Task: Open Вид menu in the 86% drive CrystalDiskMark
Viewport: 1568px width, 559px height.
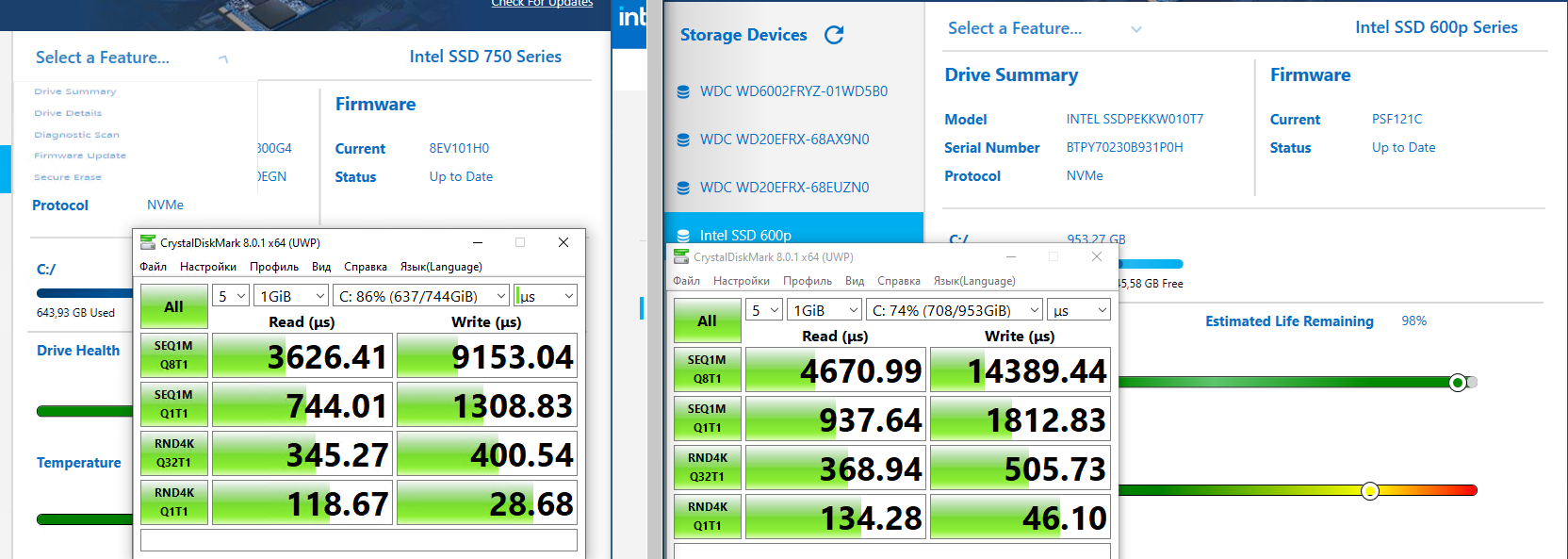Action: (321, 267)
